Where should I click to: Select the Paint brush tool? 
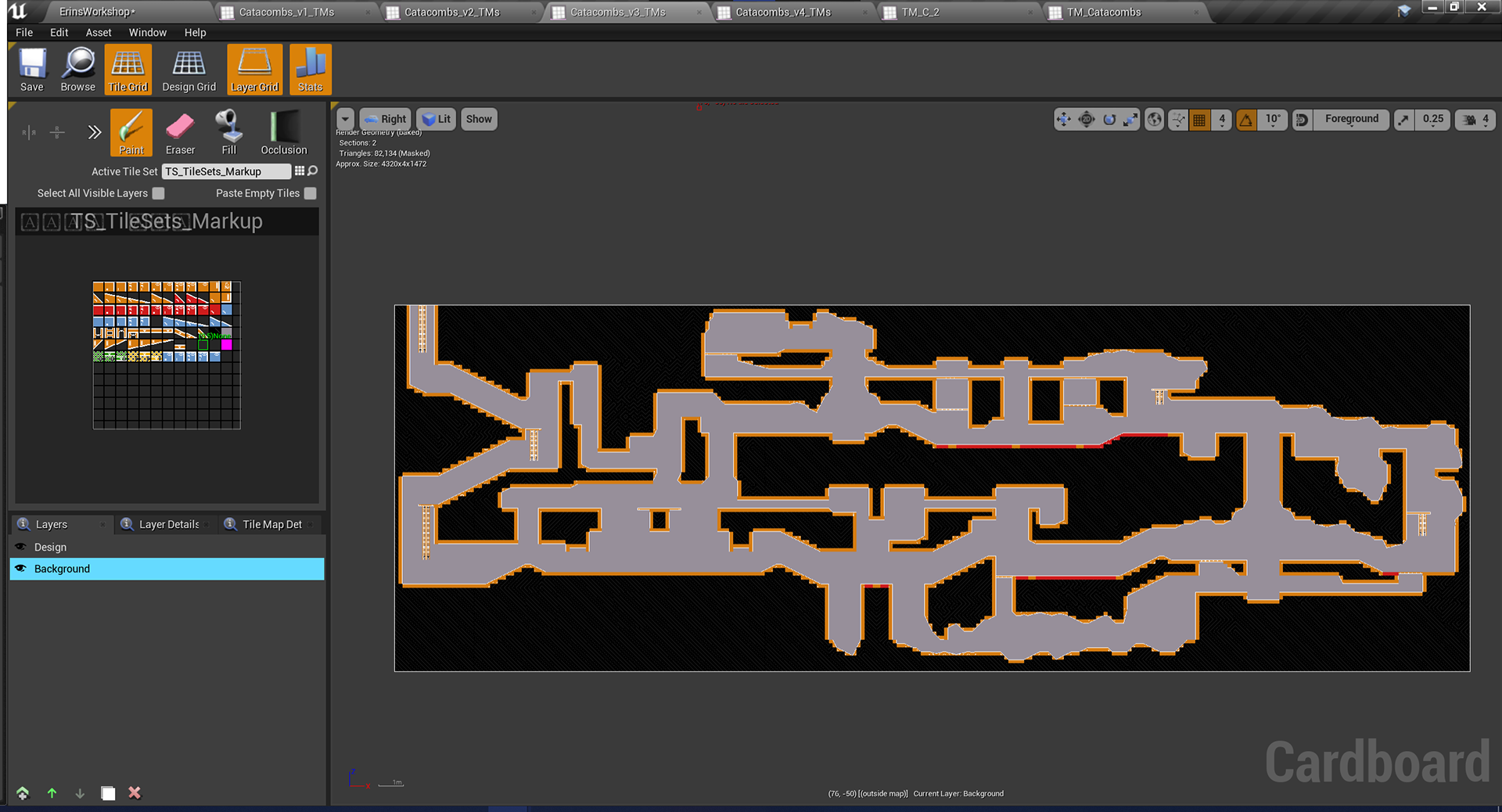(x=131, y=133)
